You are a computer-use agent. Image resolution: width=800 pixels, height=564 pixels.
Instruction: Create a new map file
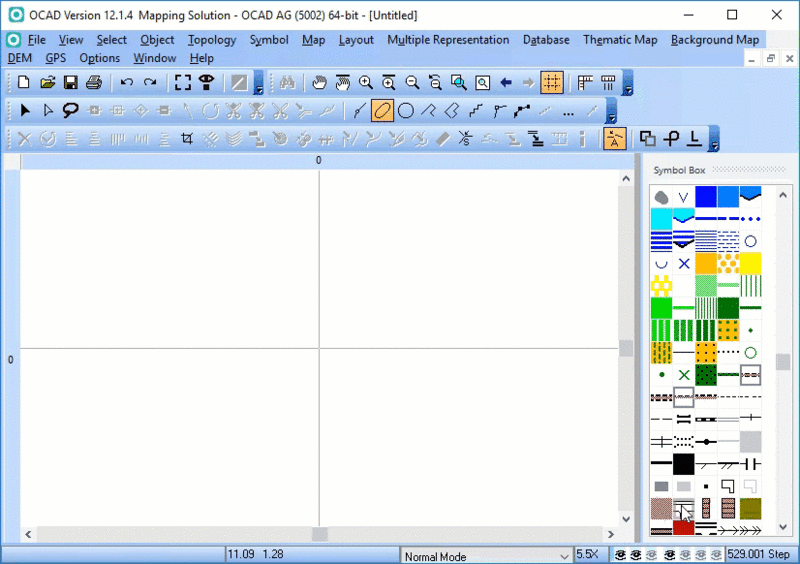23,82
